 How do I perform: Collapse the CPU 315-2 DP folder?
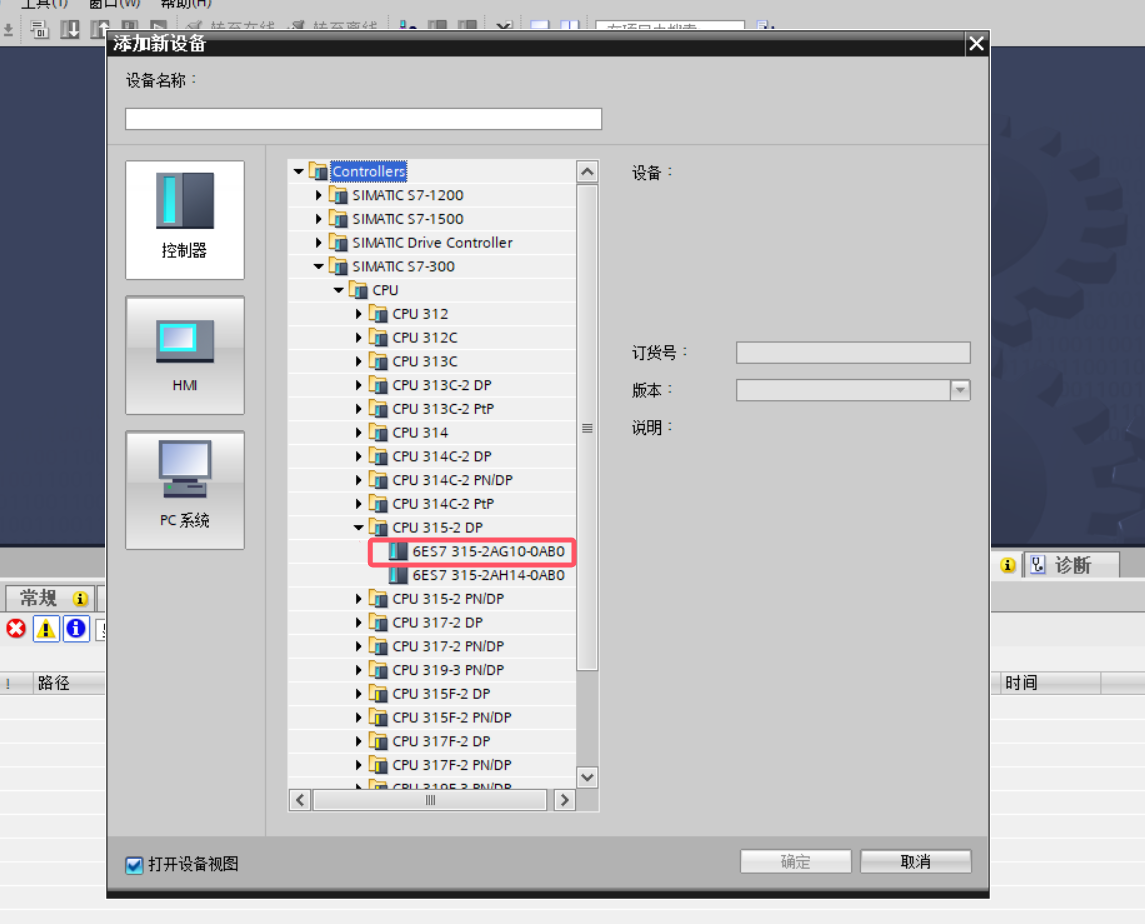(x=359, y=527)
